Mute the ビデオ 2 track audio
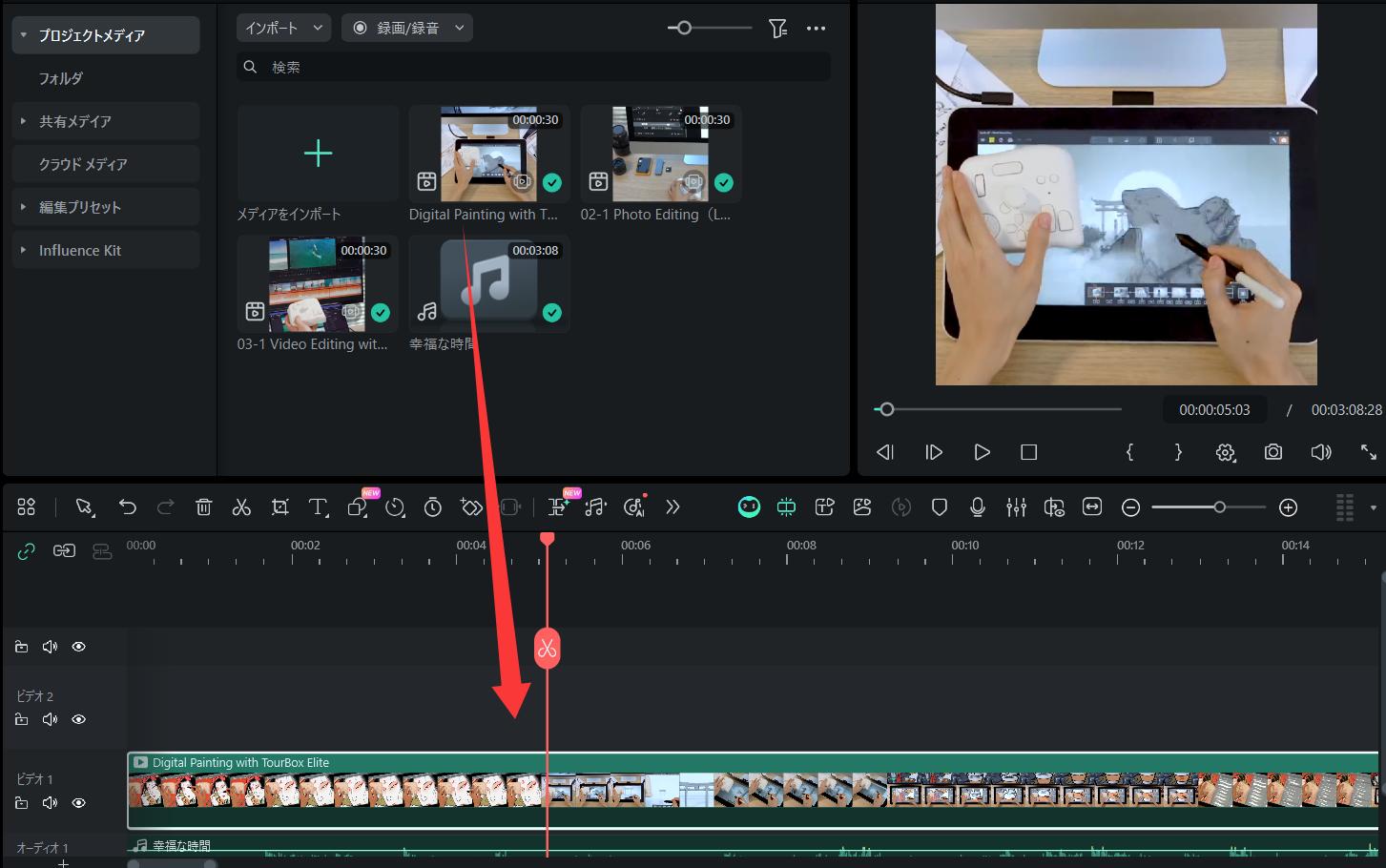The image size is (1386, 868). tap(50, 719)
